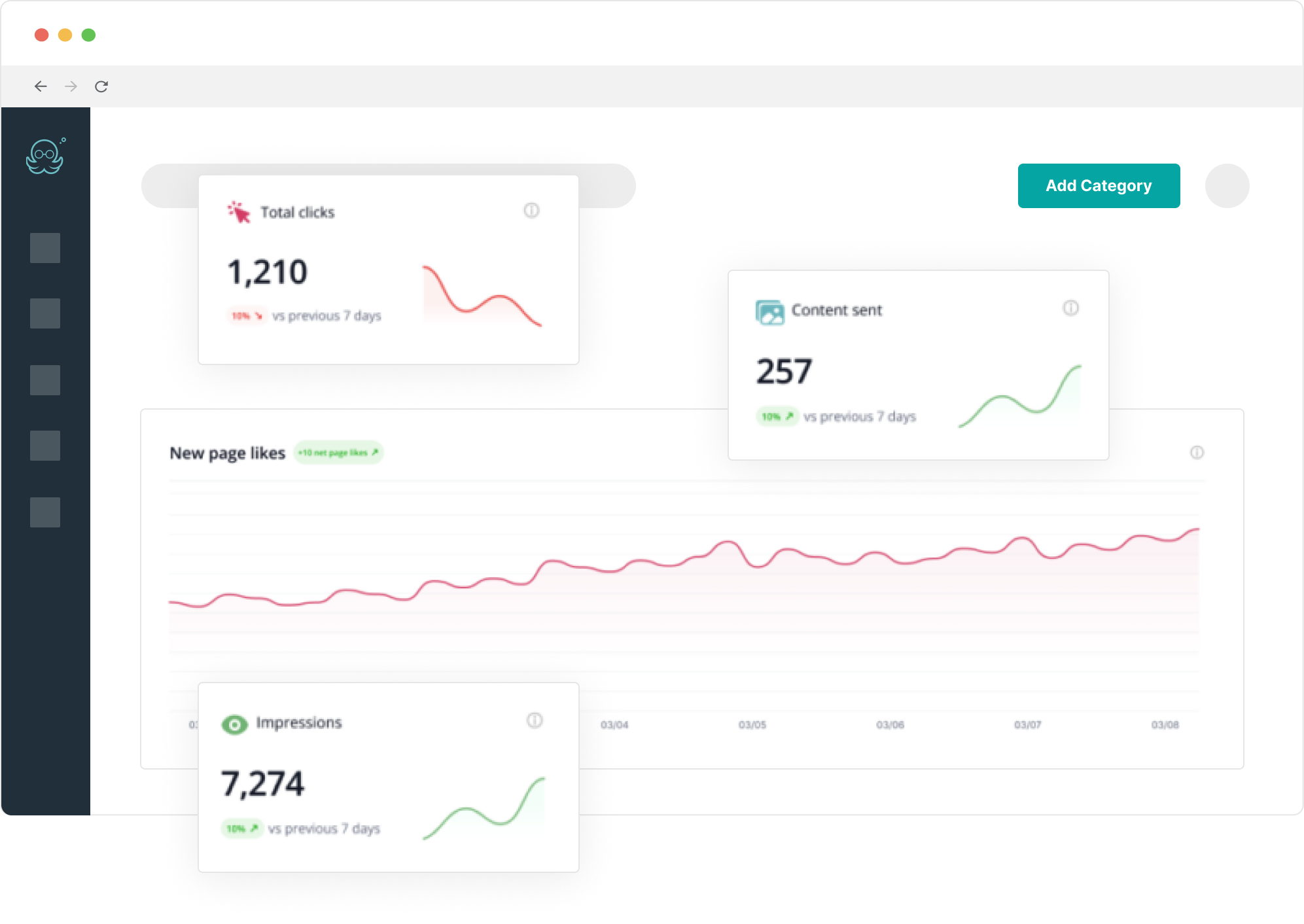This screenshot has height=924, width=1304.
Task: Click the green Impressions eye icon
Action: pyautogui.click(x=234, y=724)
